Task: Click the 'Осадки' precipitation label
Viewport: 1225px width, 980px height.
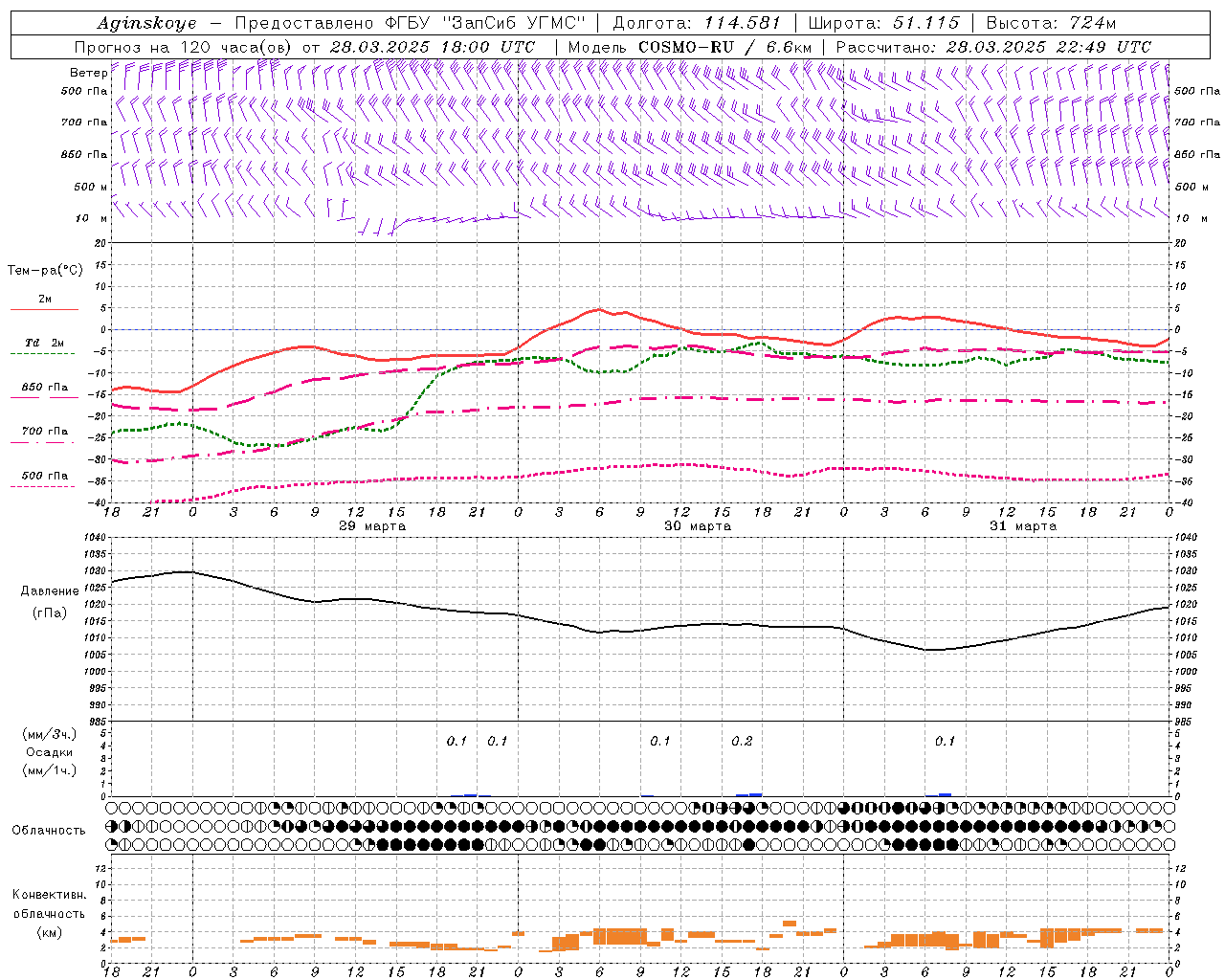Action: 50,752
